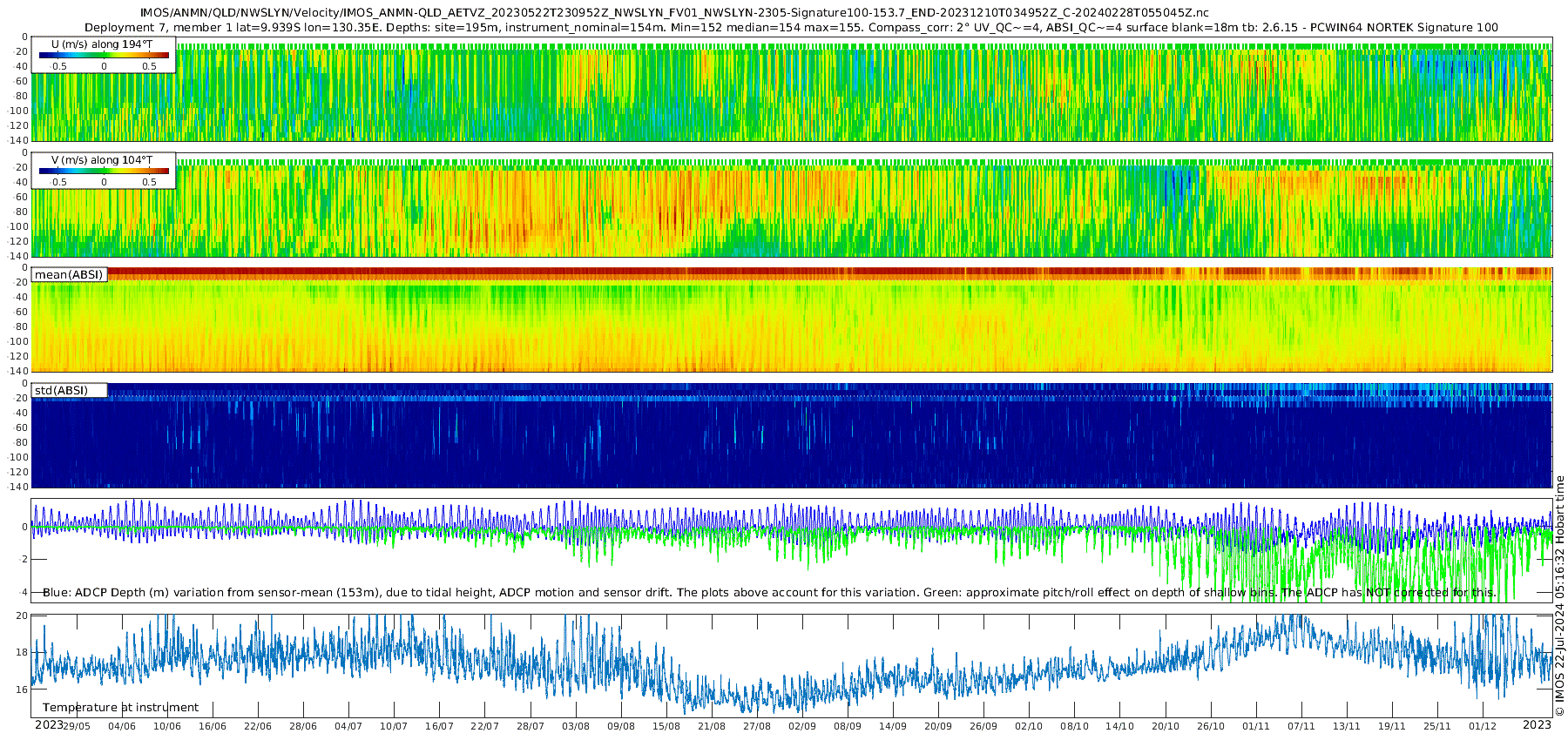1568x740 pixels.
Task: Click the 20/10 date tick label
Action: coord(1166,726)
